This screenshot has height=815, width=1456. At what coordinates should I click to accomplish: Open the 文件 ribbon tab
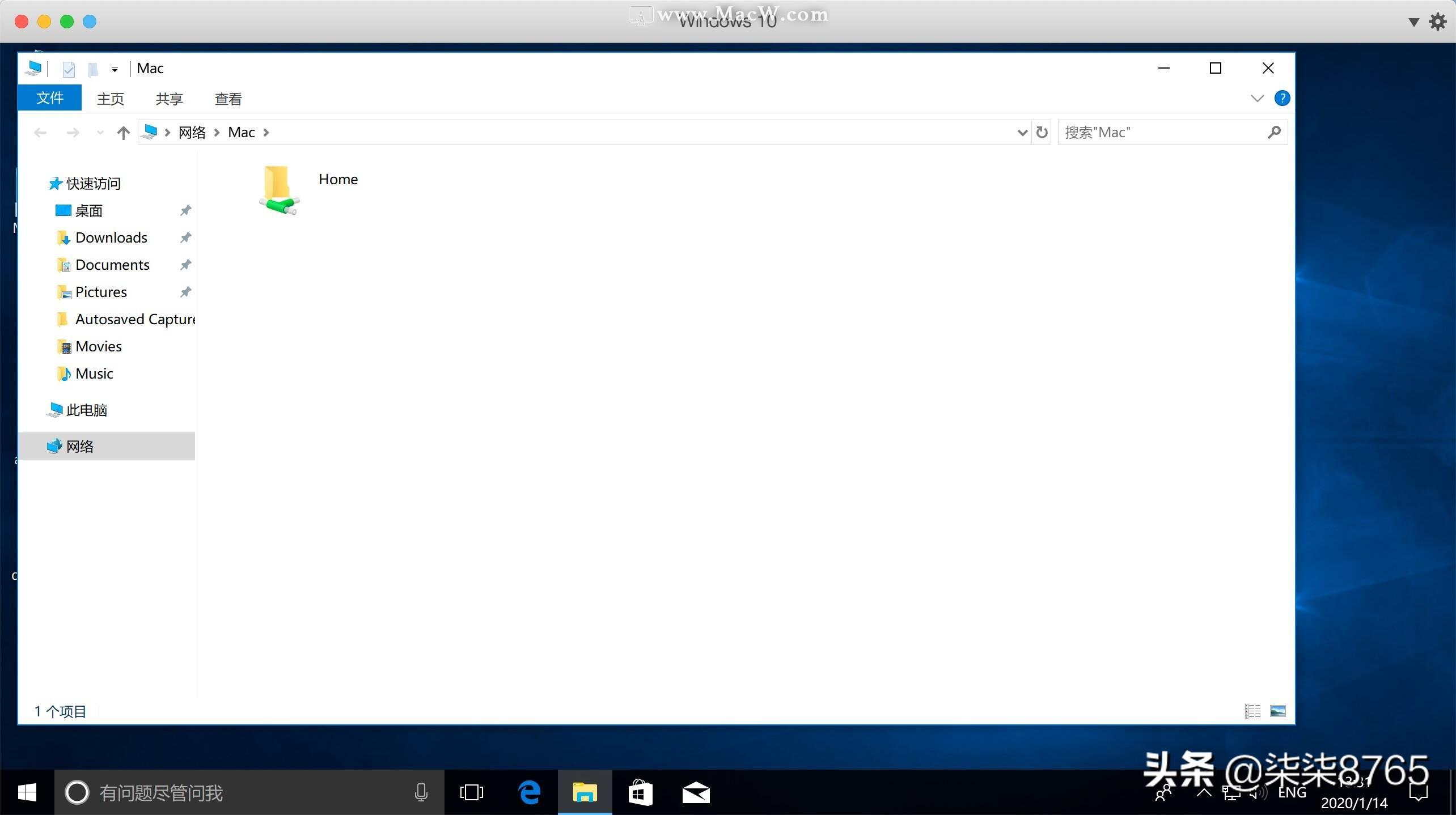pos(50,99)
